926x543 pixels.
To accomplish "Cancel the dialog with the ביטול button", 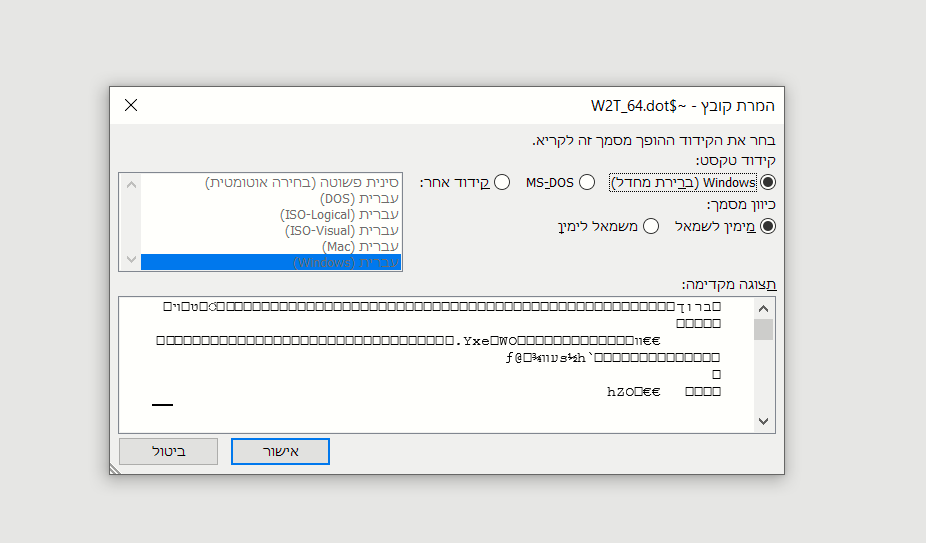I will point(167,451).
